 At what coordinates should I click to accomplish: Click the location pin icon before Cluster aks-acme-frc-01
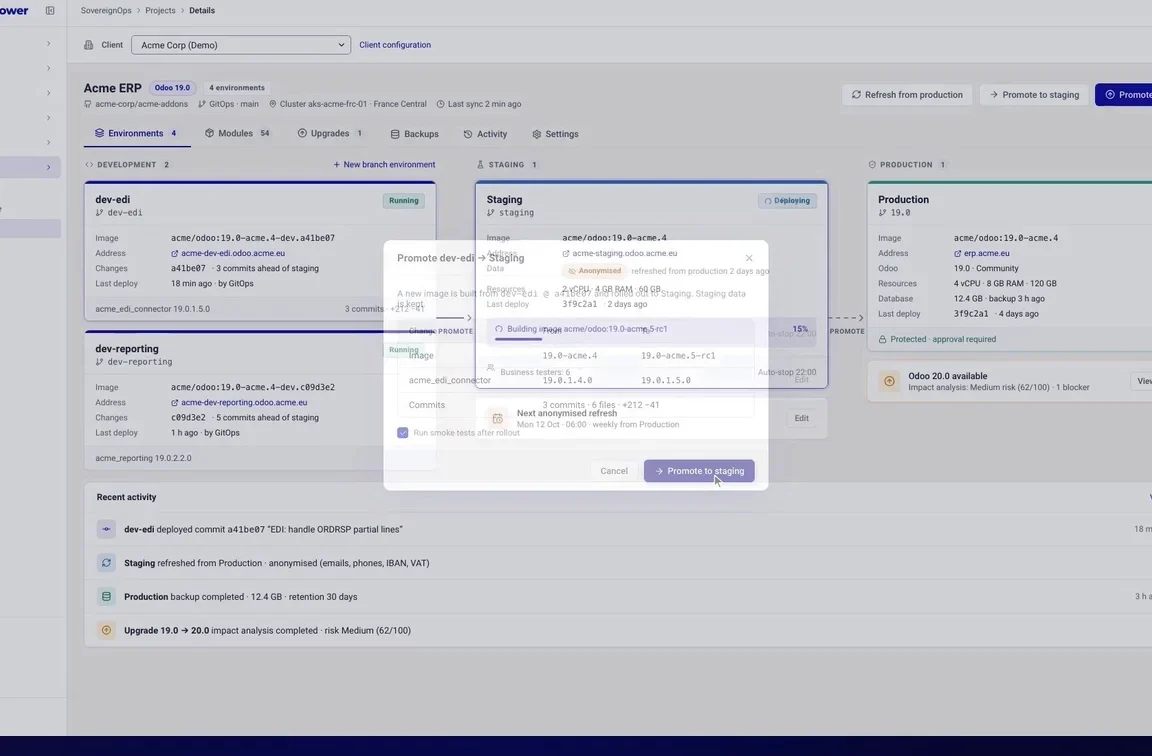pos(273,104)
